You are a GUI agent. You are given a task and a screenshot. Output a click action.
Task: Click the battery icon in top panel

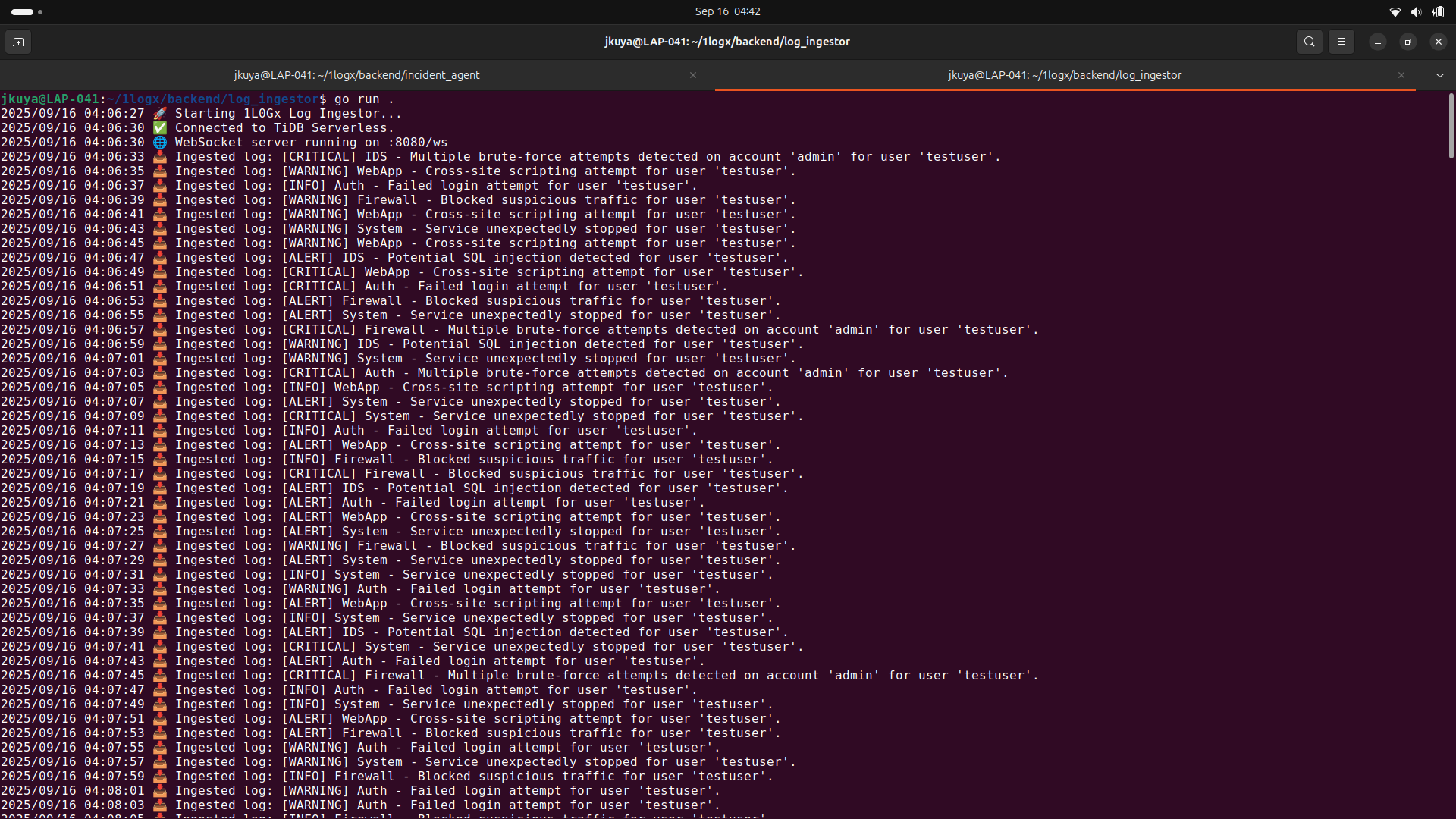pos(1438,11)
